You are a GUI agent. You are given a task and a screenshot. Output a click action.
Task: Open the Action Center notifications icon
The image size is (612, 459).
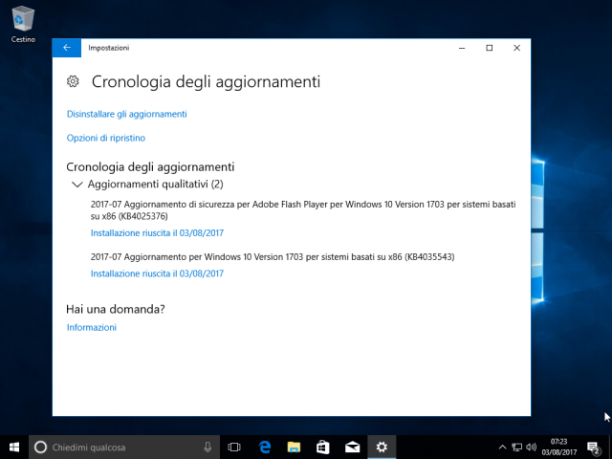[x=593, y=447]
